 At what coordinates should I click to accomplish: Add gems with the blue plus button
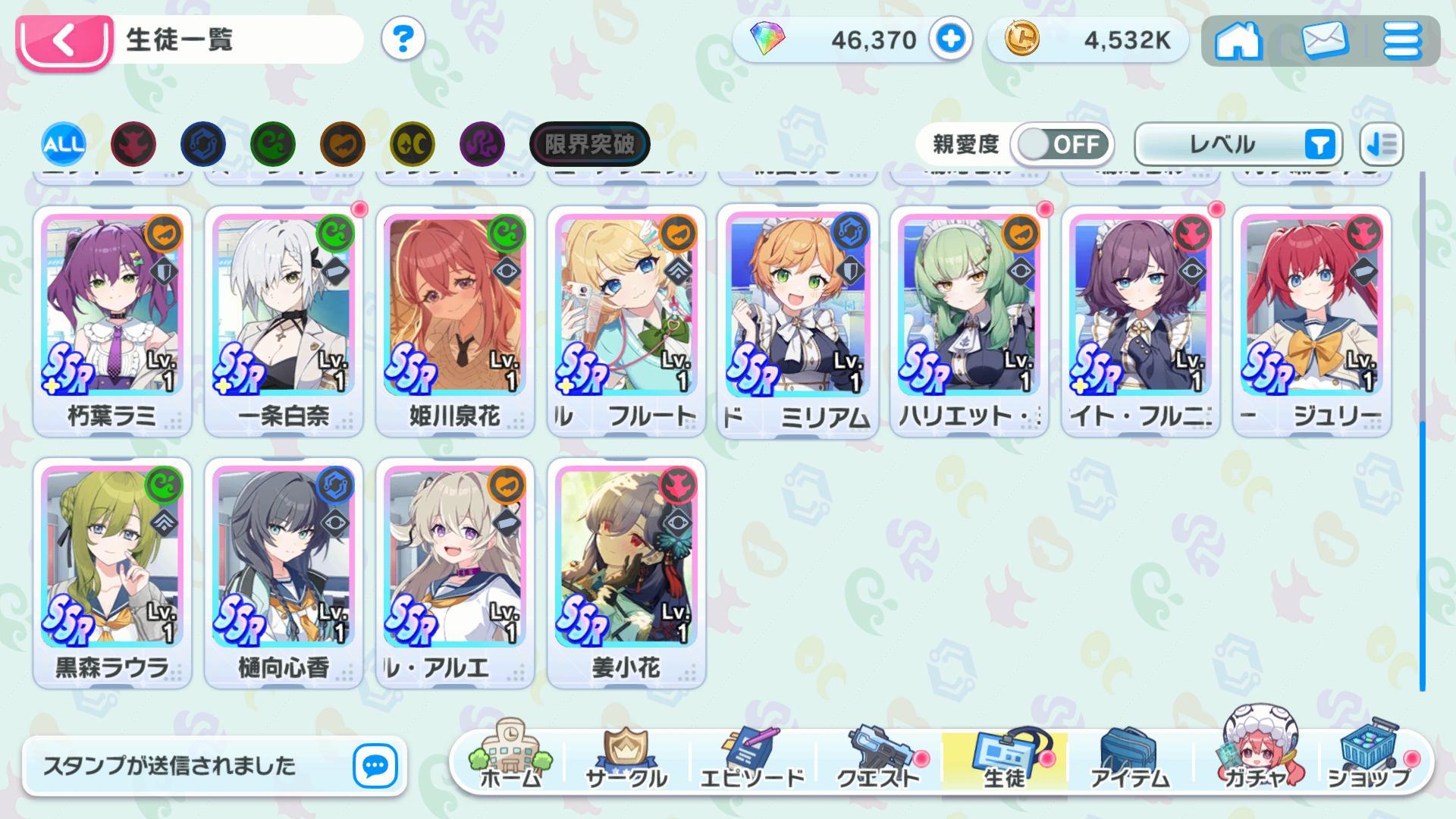point(950,39)
